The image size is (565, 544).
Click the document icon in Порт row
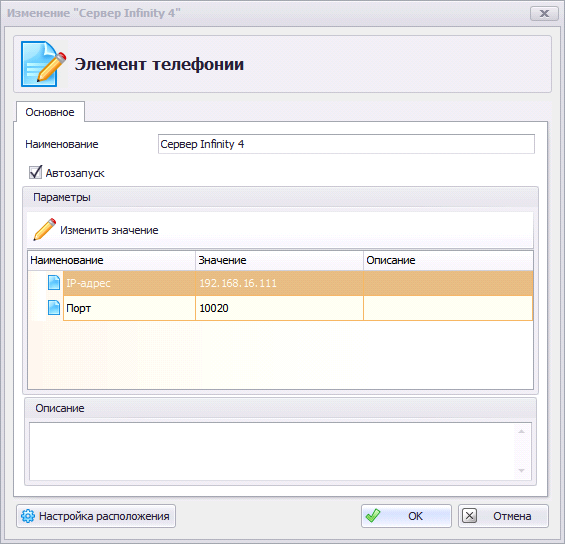click(54, 308)
